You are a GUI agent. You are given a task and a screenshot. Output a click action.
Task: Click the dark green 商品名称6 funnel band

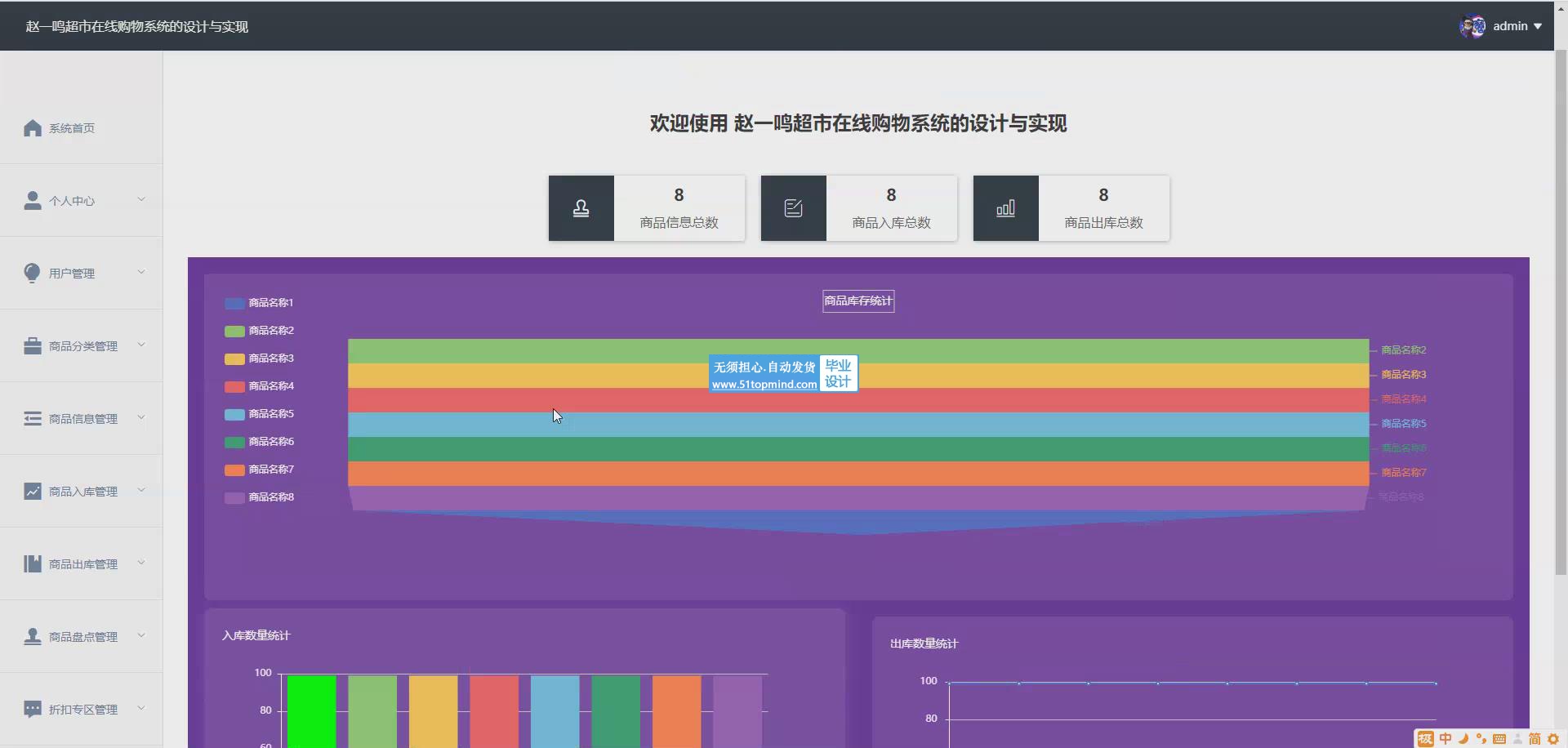click(858, 449)
